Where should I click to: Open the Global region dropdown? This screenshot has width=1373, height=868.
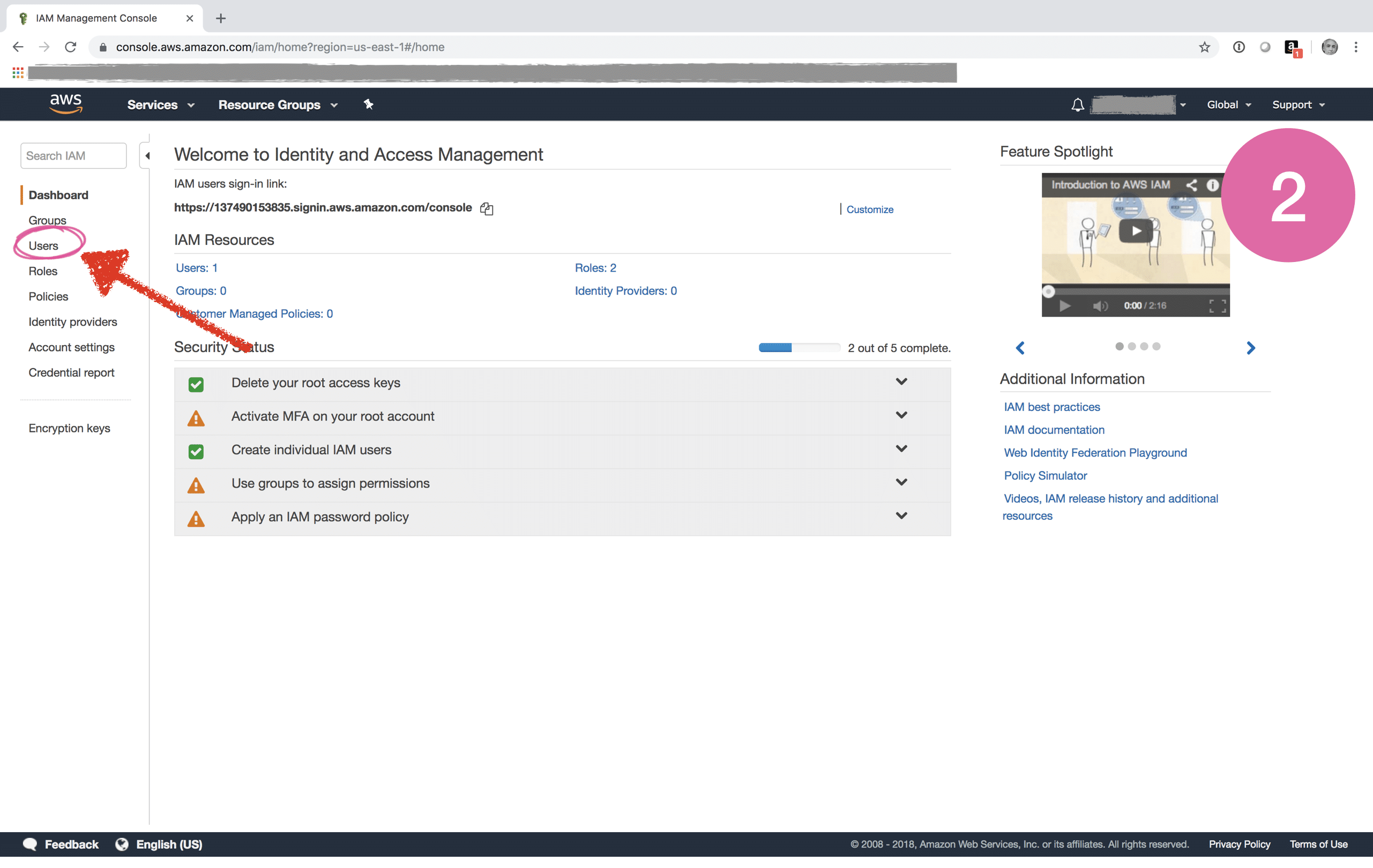pyautogui.click(x=1229, y=105)
